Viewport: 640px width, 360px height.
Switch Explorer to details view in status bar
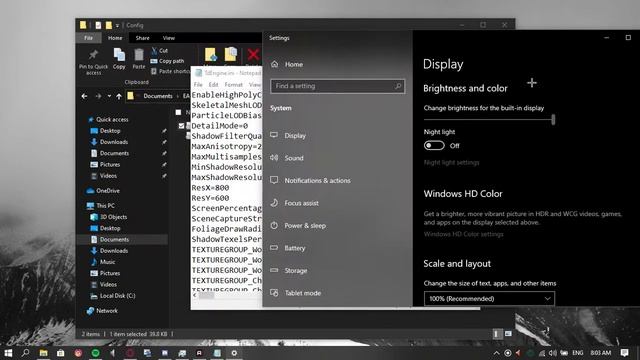point(496,334)
